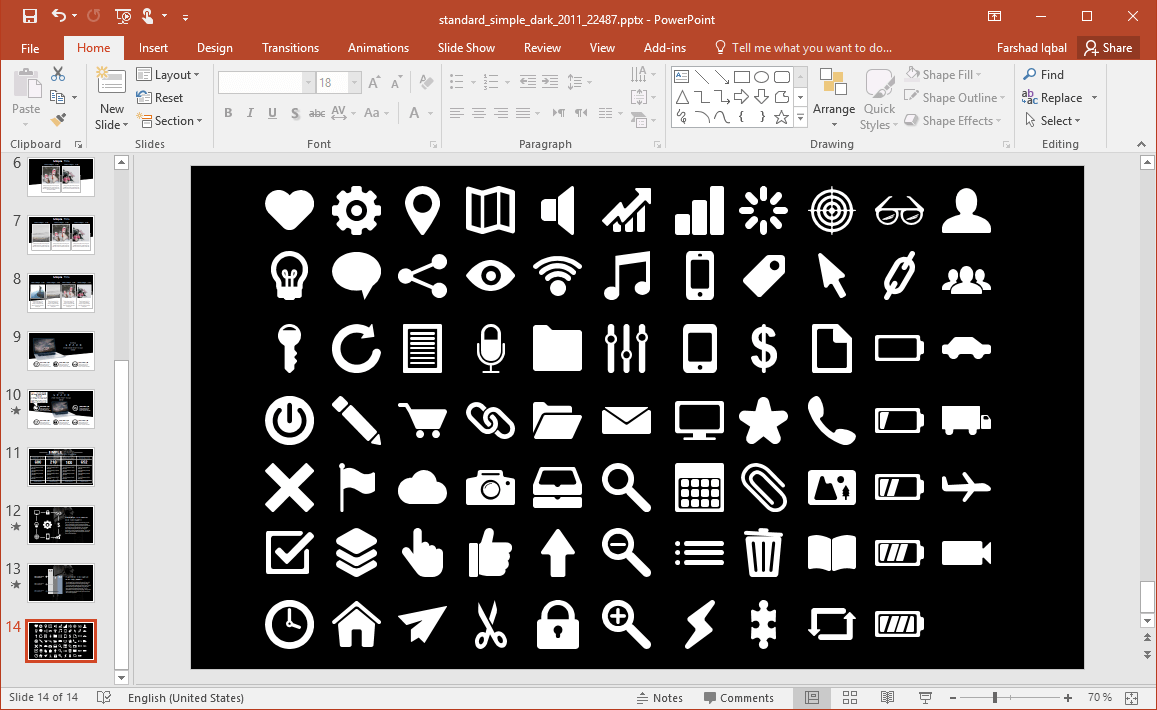Select the Format Painter brush icon
Image resolution: width=1157 pixels, height=710 pixels.
pos(58,120)
